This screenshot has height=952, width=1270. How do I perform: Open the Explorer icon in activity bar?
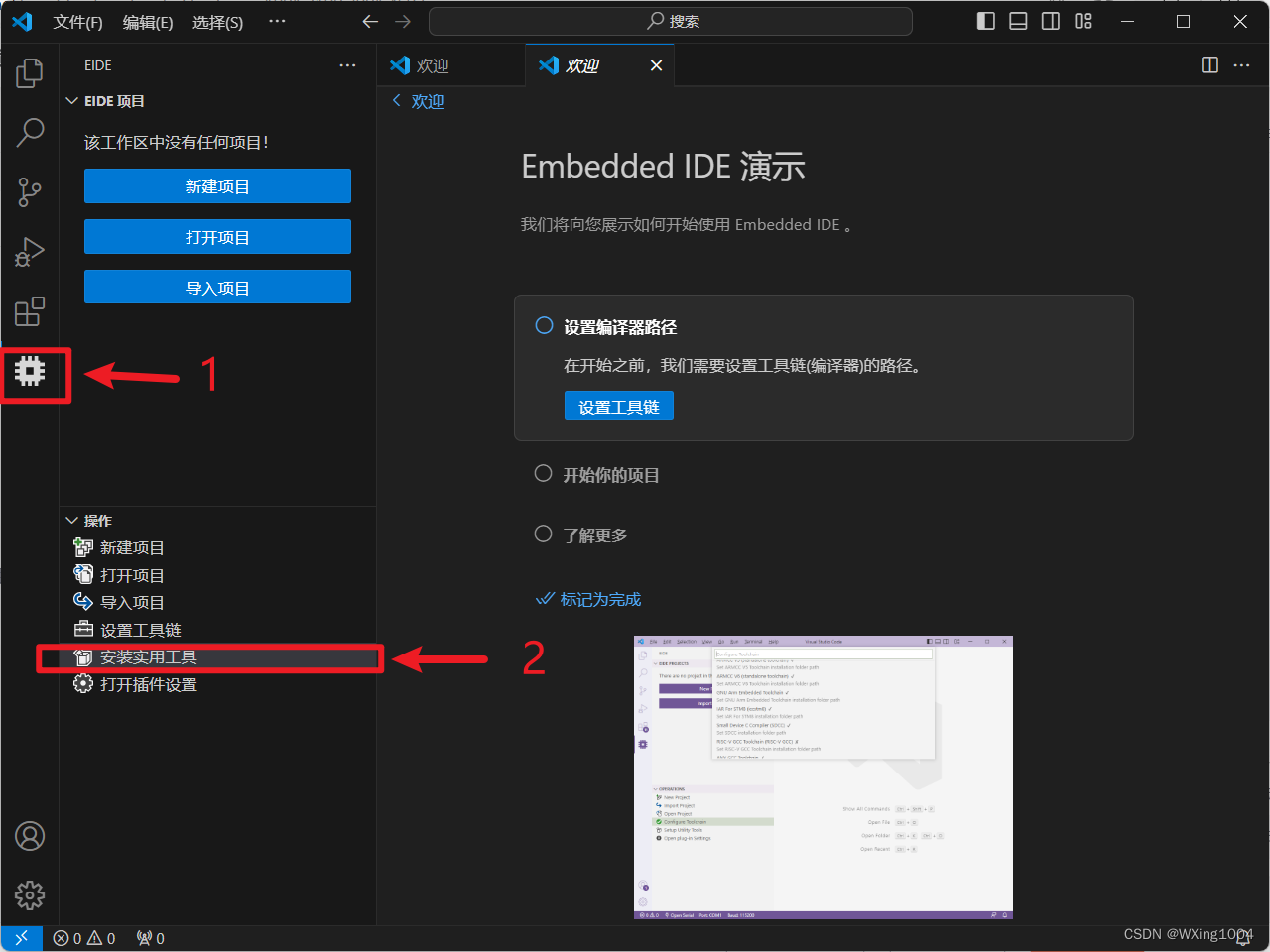29,72
